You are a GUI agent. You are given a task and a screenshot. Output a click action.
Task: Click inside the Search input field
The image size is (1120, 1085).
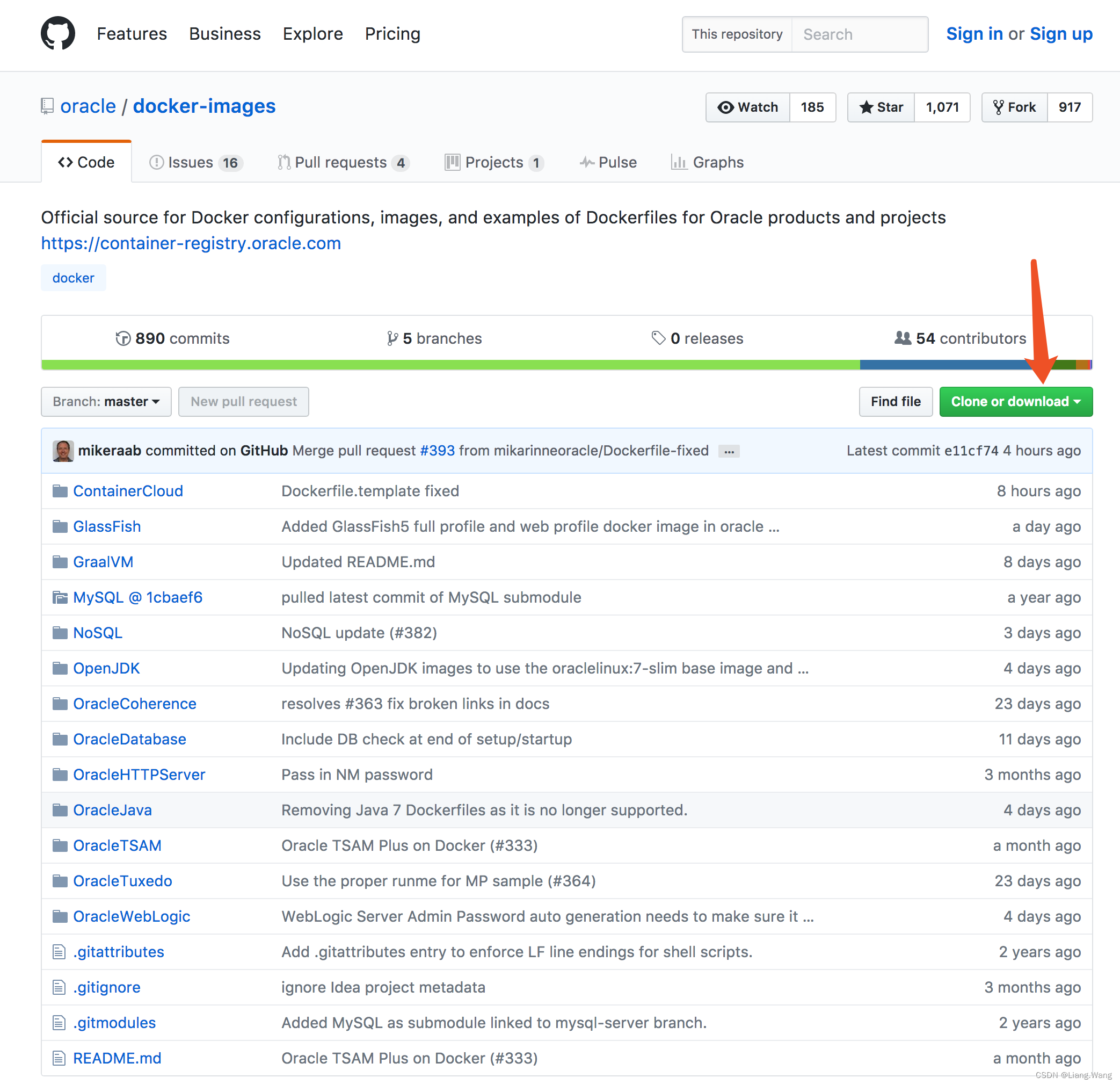pyautogui.click(x=857, y=34)
